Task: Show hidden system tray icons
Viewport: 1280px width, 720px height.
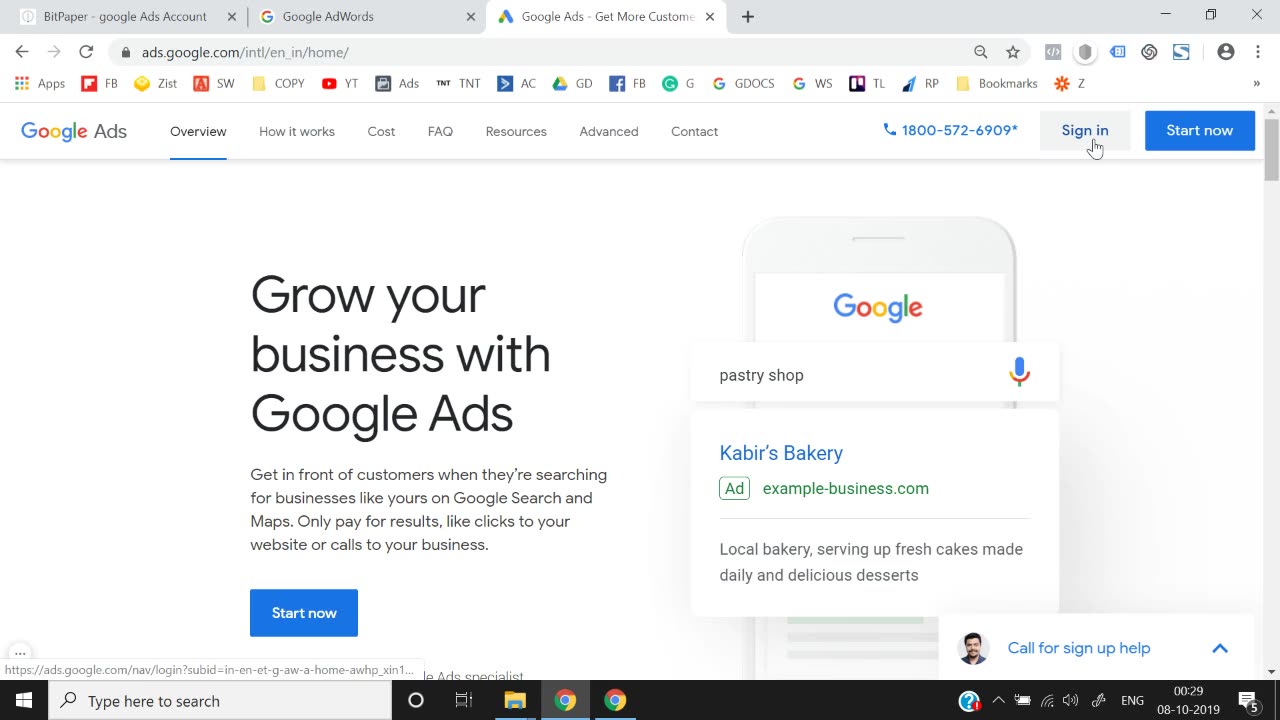Action: point(997,701)
